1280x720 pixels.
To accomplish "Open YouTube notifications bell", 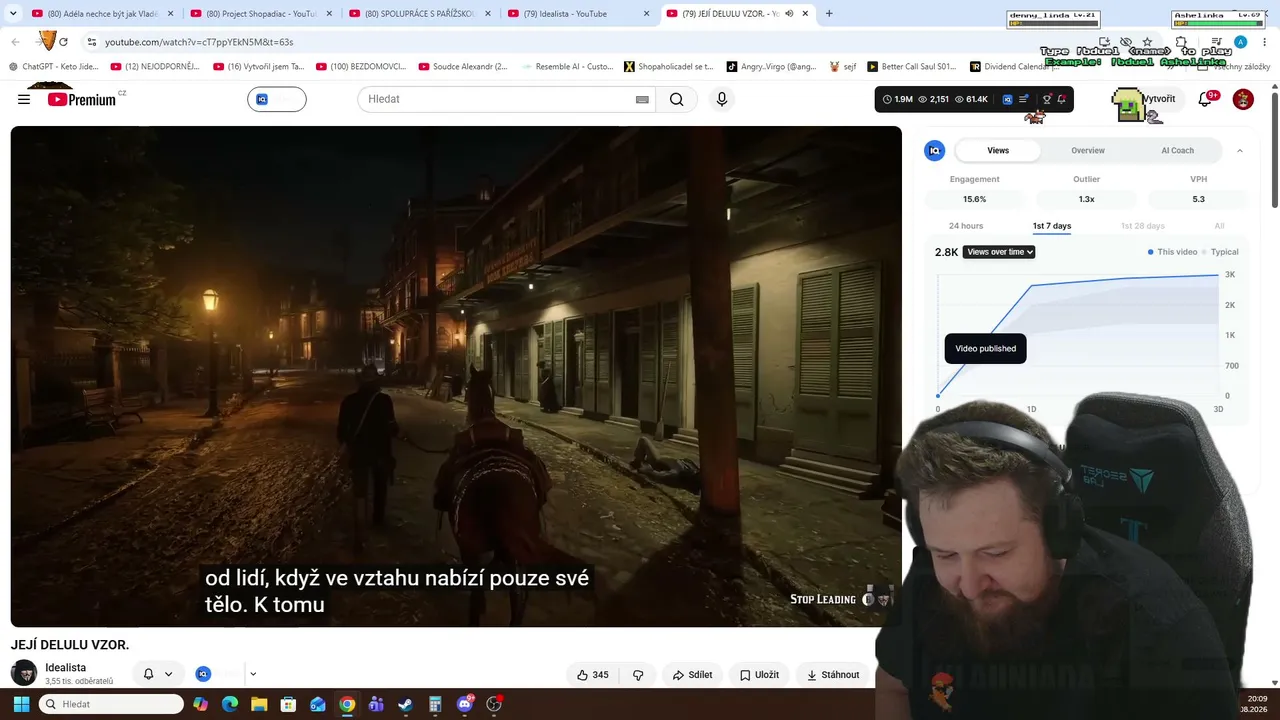I will pyautogui.click(x=1206, y=99).
